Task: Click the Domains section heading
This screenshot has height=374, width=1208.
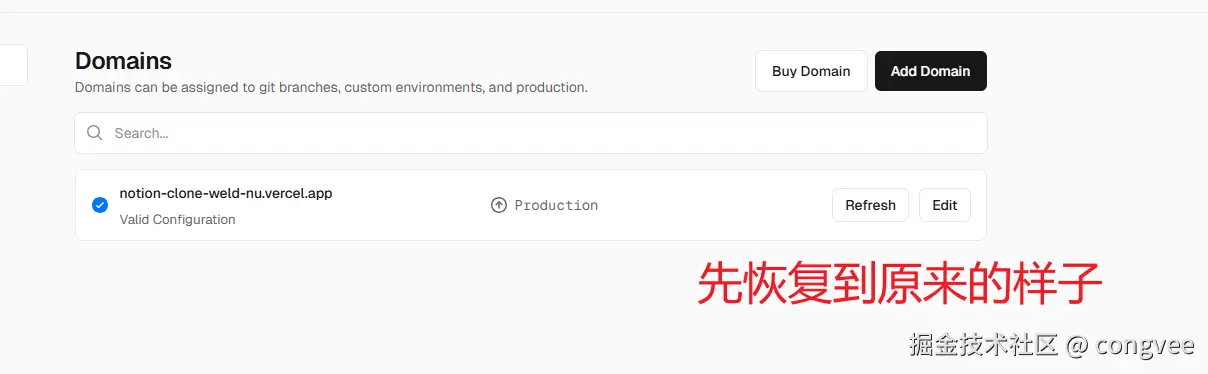Action: click(x=124, y=61)
